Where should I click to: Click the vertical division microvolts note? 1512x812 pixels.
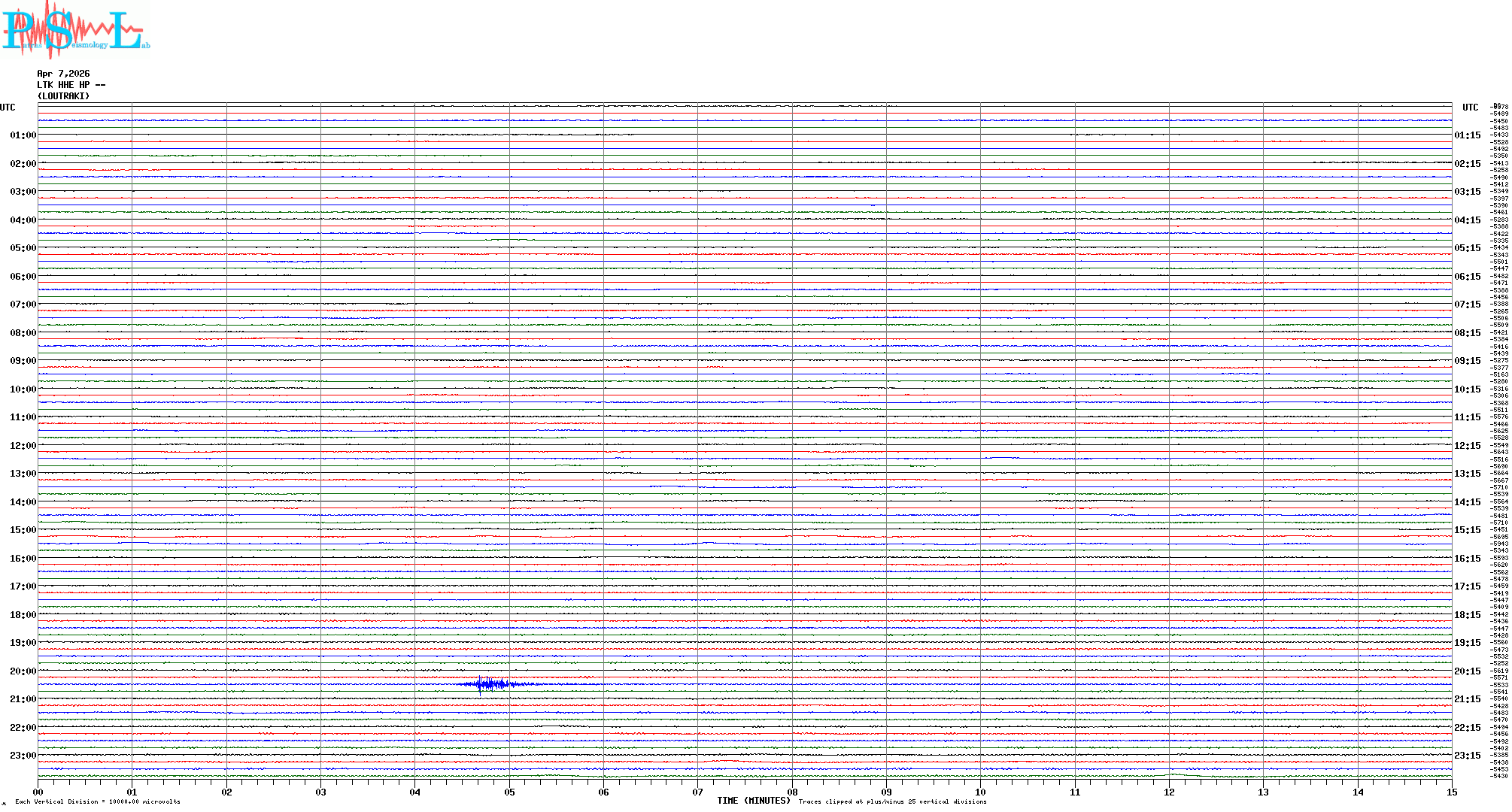(x=98, y=801)
